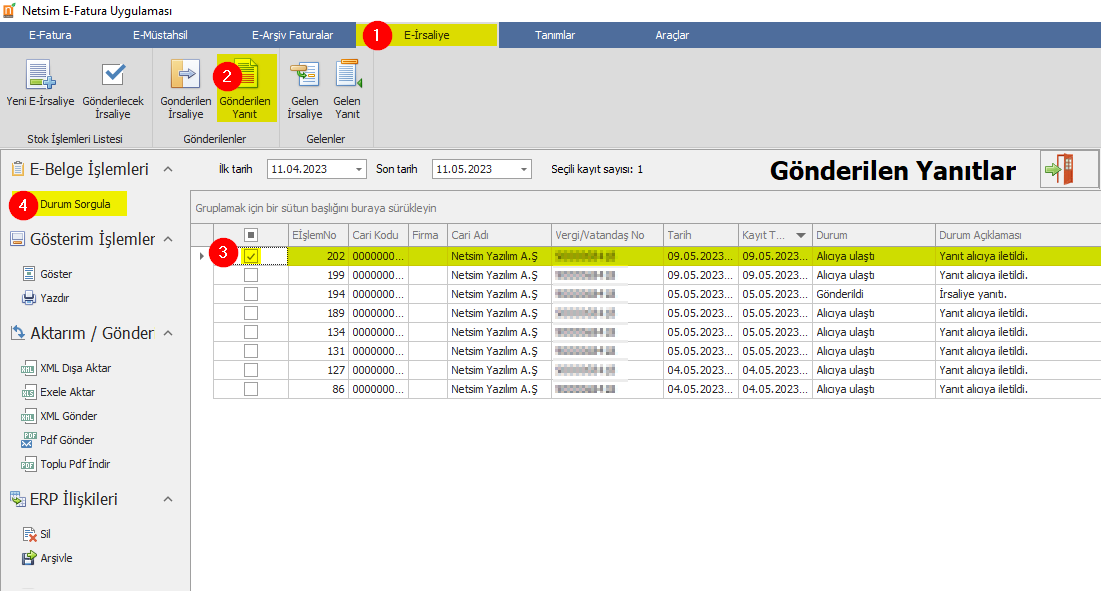Check the checkbox for row 194
1101x591 pixels.
[251, 294]
